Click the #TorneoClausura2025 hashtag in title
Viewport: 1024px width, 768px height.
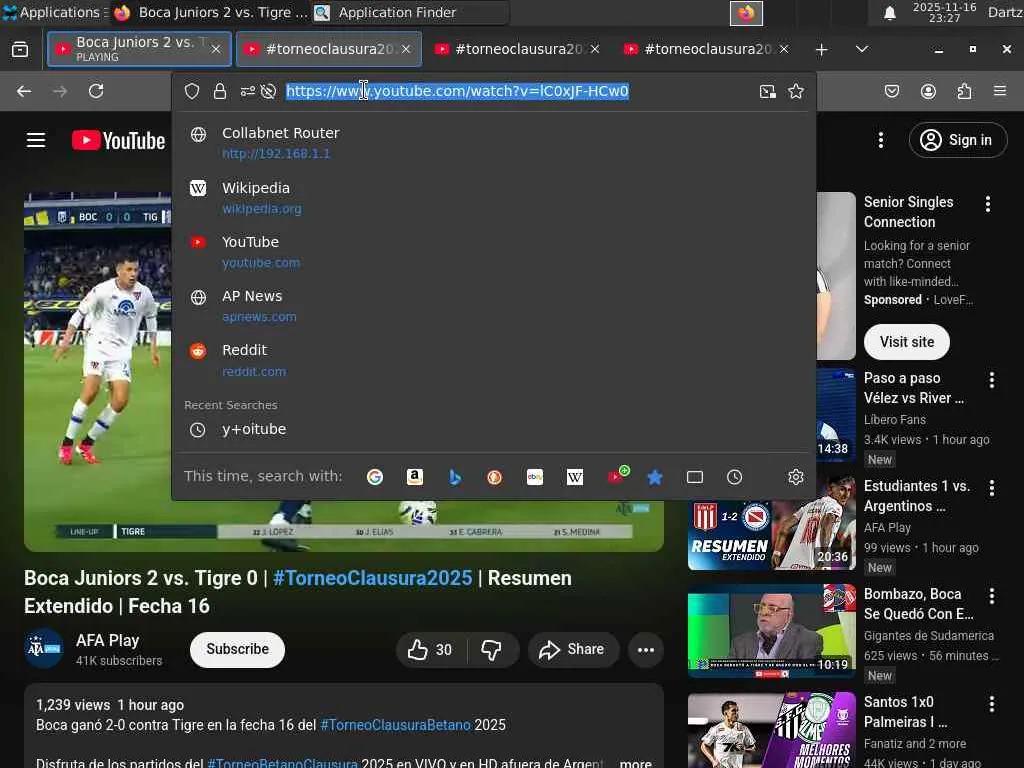(x=372, y=578)
